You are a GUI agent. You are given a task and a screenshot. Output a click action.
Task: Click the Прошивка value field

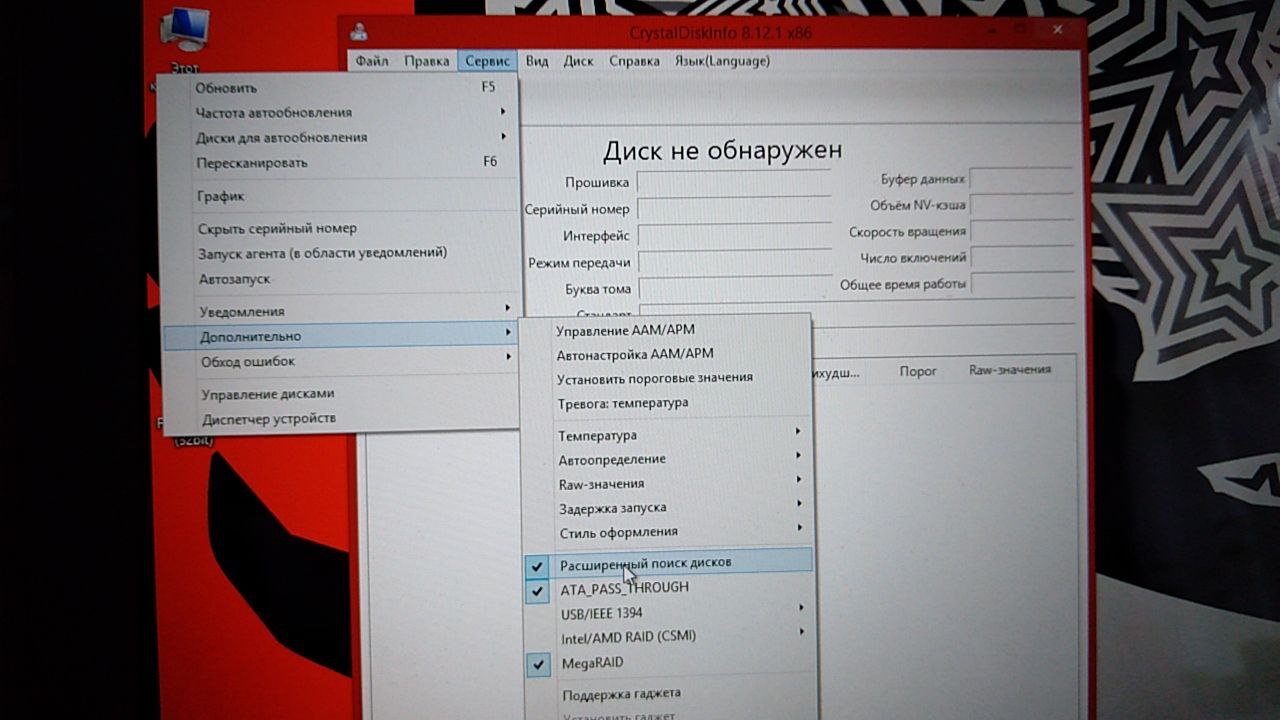(x=734, y=183)
